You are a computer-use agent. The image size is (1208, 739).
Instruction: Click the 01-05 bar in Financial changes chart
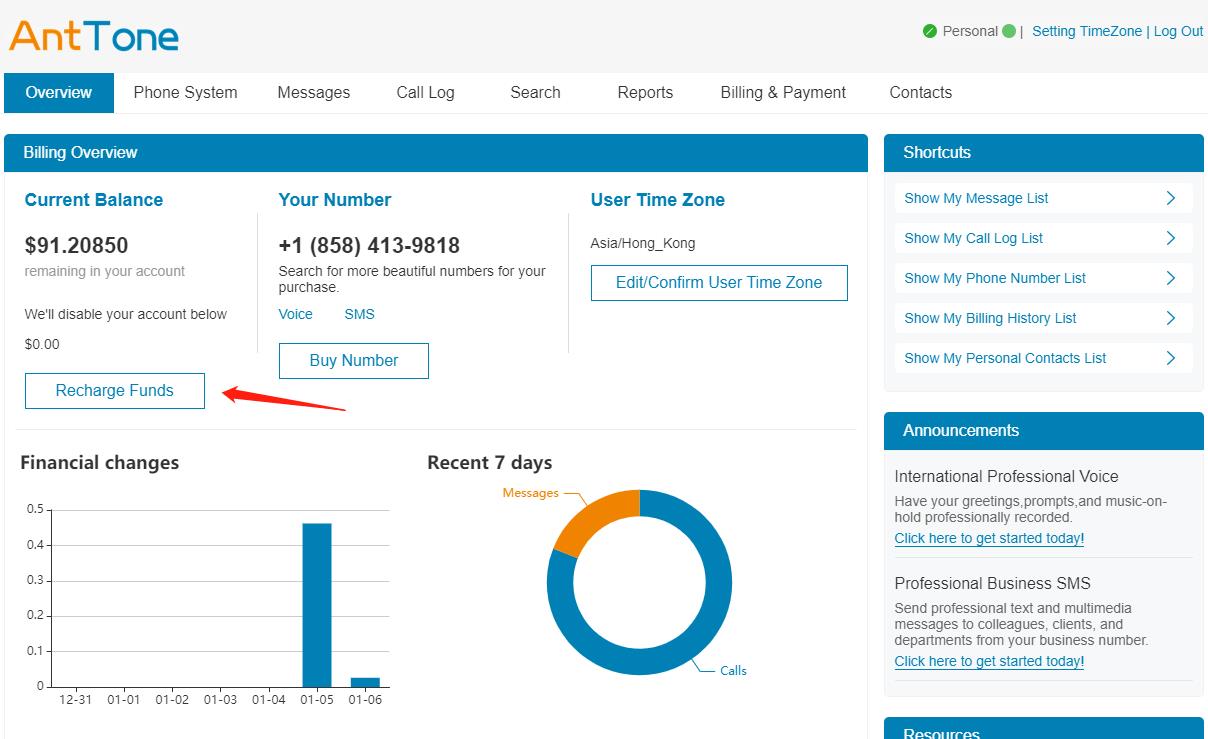(x=317, y=604)
